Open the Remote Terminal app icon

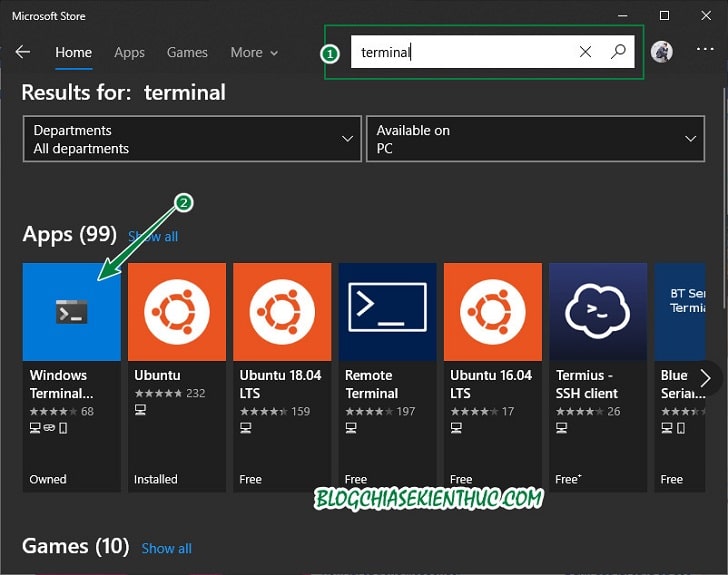coord(388,312)
